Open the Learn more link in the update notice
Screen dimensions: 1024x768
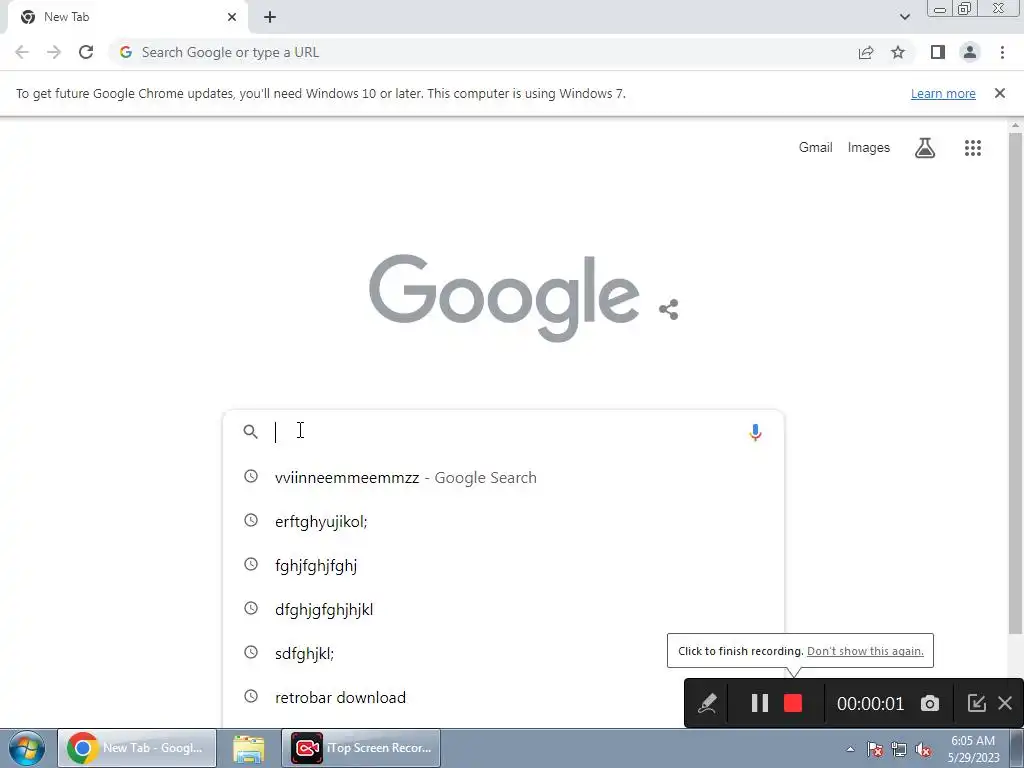[943, 93]
